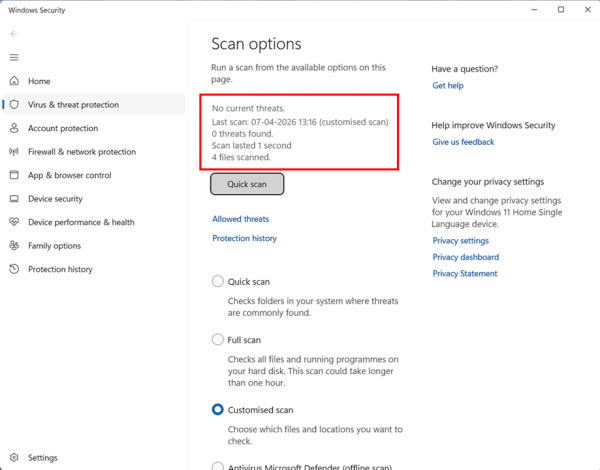Open the hamburger navigation menu
Image resolution: width=600 pixels, height=470 pixels.
(x=14, y=57)
